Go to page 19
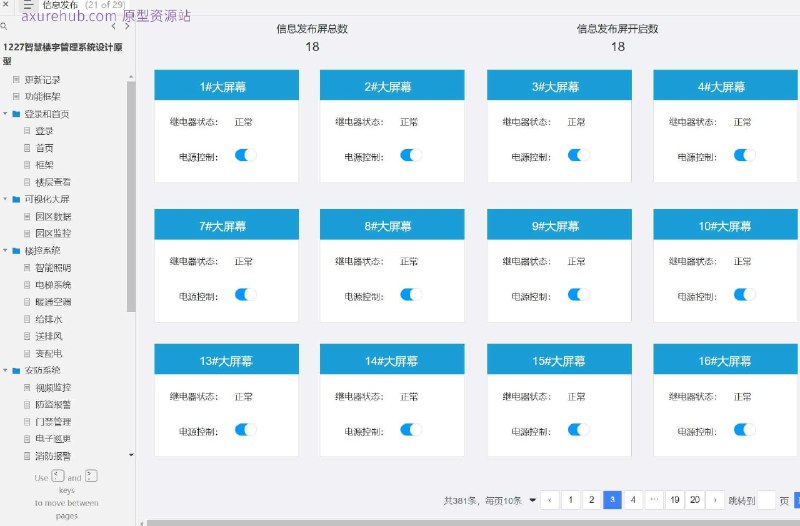 pyautogui.click(x=674, y=500)
